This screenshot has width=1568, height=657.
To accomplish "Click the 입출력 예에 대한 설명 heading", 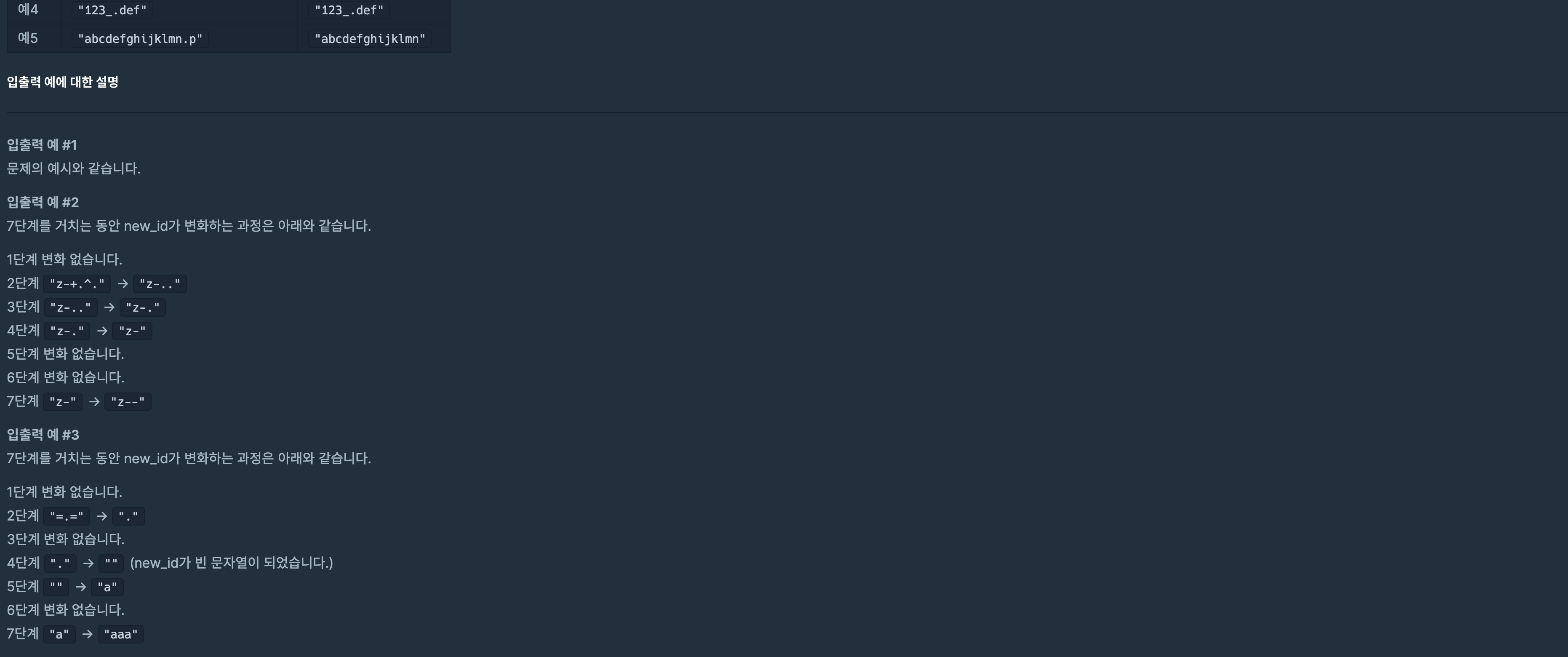I will click(63, 82).
